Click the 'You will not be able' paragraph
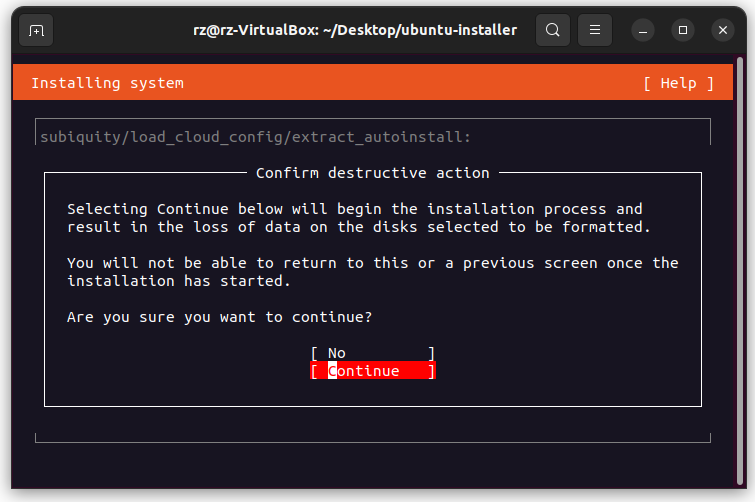 pos(372,263)
